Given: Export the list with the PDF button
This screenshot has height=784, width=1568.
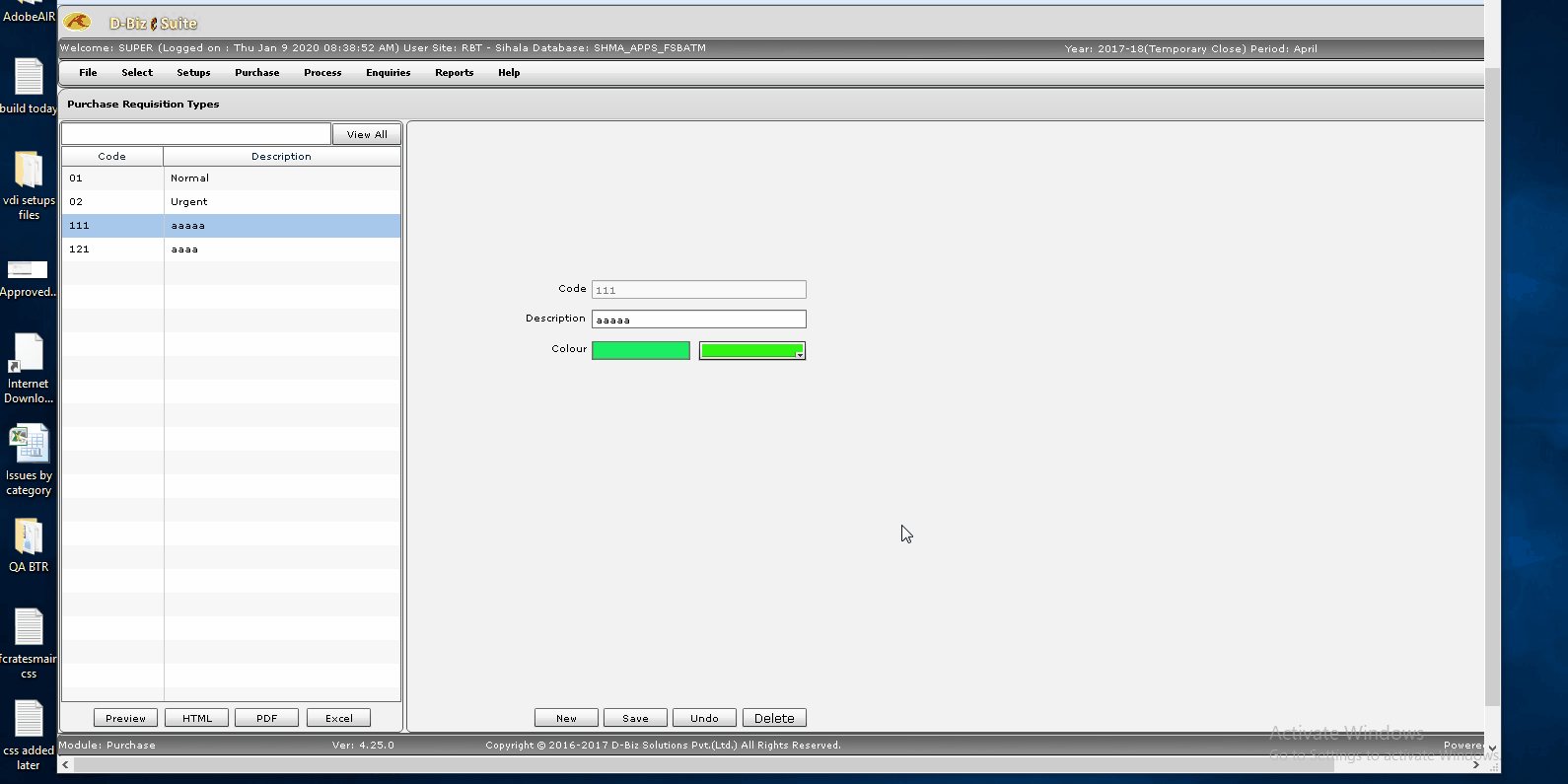Looking at the screenshot, I should point(266,718).
